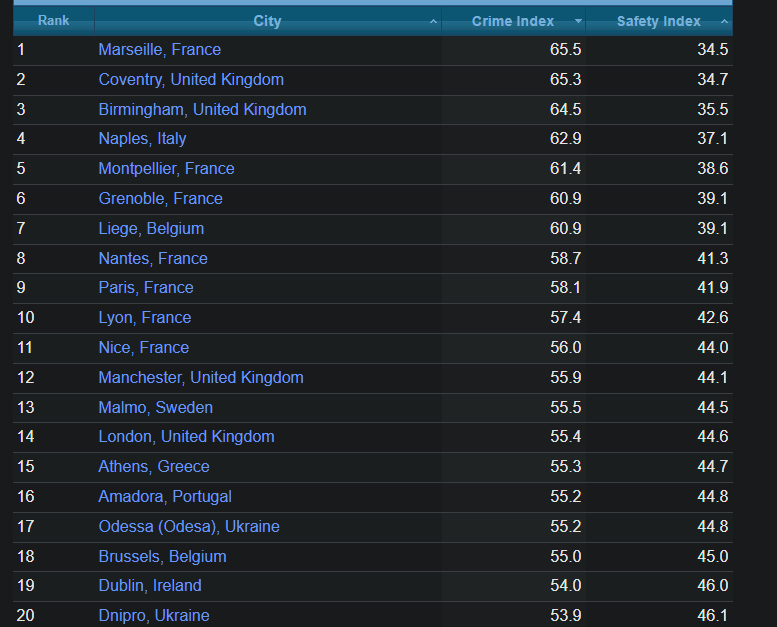Image resolution: width=777 pixels, height=627 pixels.
Task: Select Birmingham crime index value 64.5
Action: [x=565, y=109]
